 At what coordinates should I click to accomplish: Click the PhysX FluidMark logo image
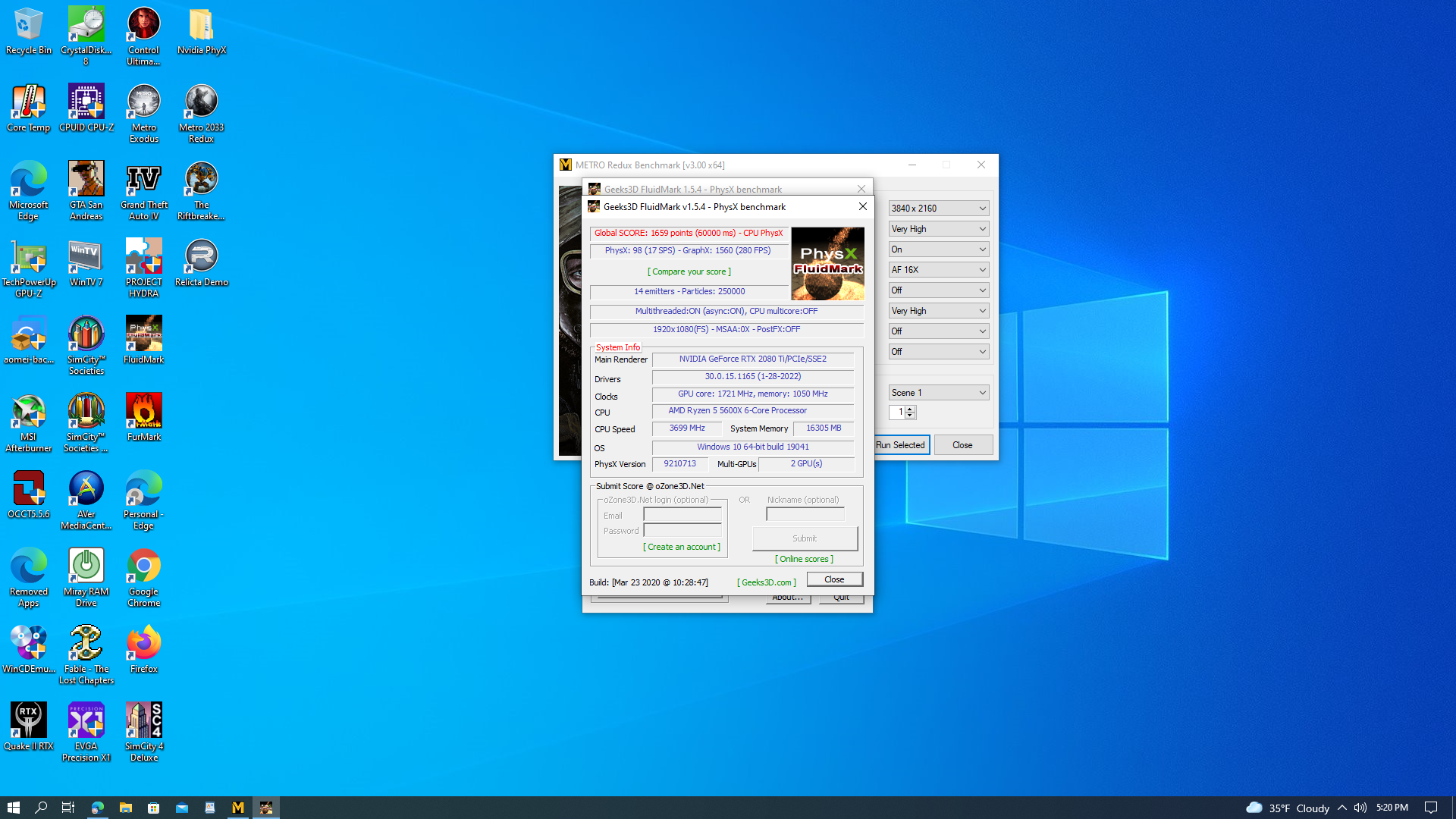[x=827, y=263]
